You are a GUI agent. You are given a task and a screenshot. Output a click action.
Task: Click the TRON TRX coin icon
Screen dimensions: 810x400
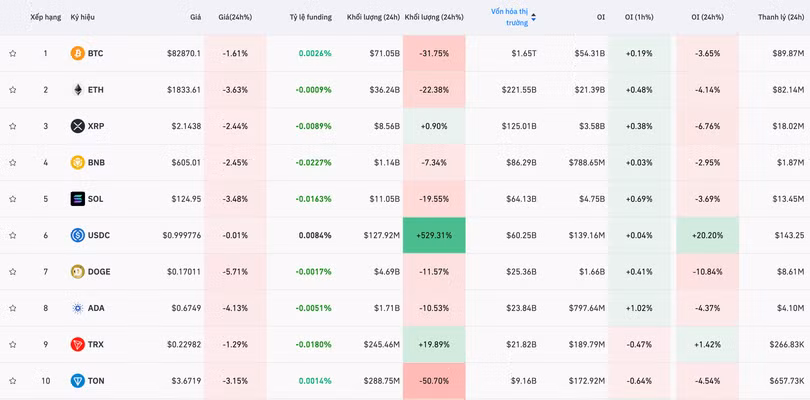point(77,344)
